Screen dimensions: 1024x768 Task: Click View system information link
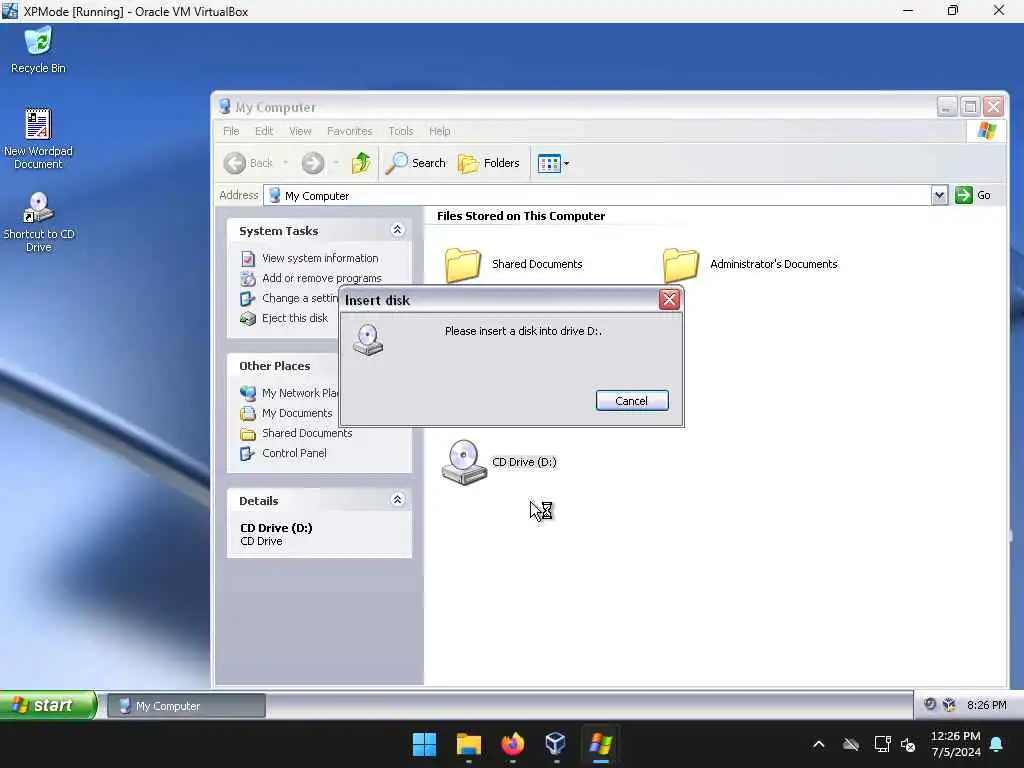click(320, 258)
